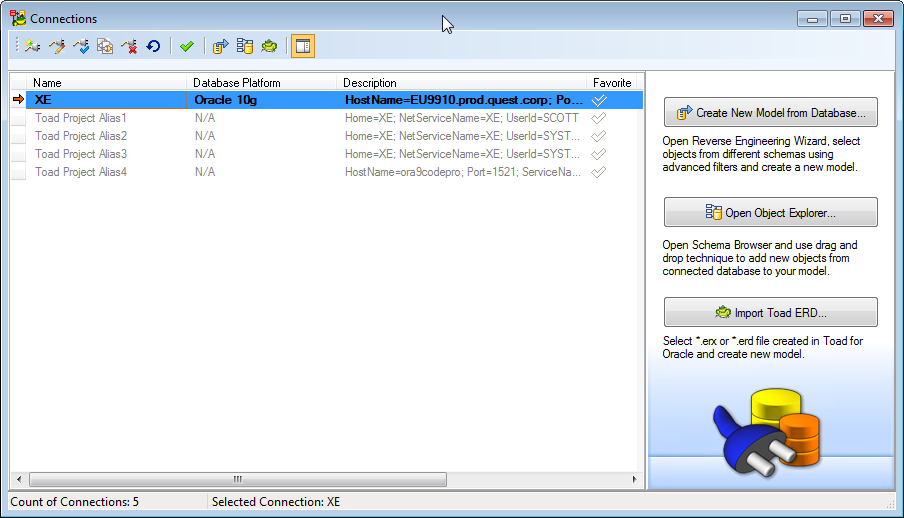904x518 pixels.
Task: Click the row indicator arrow beside XE
Action: 18,100
